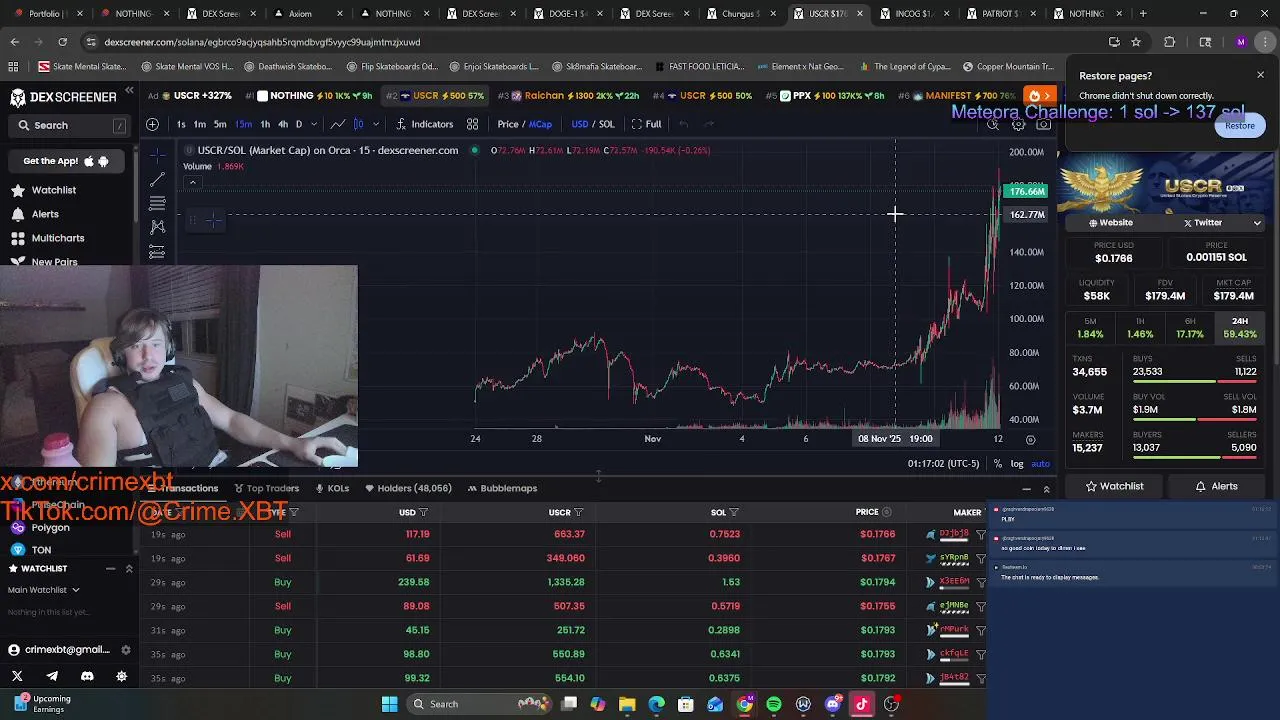Viewport: 1280px width, 720px height.
Task: Expand the timeframe interval dropdown arrow
Action: (x=314, y=124)
